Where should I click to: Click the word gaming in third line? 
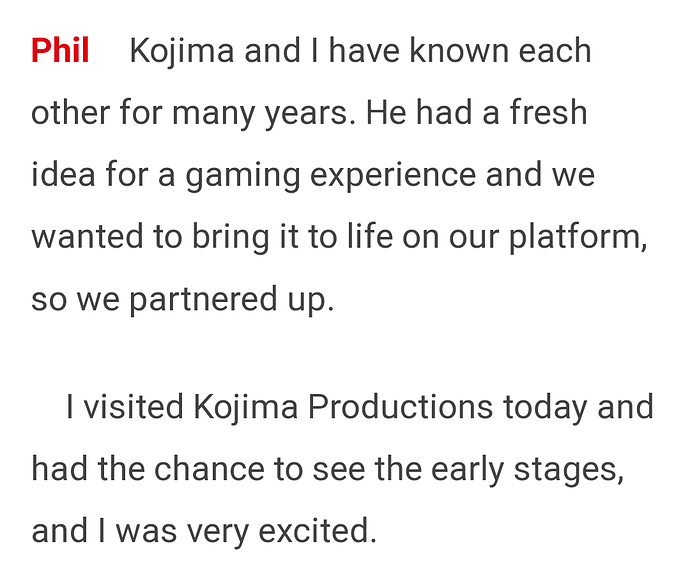coord(243,177)
